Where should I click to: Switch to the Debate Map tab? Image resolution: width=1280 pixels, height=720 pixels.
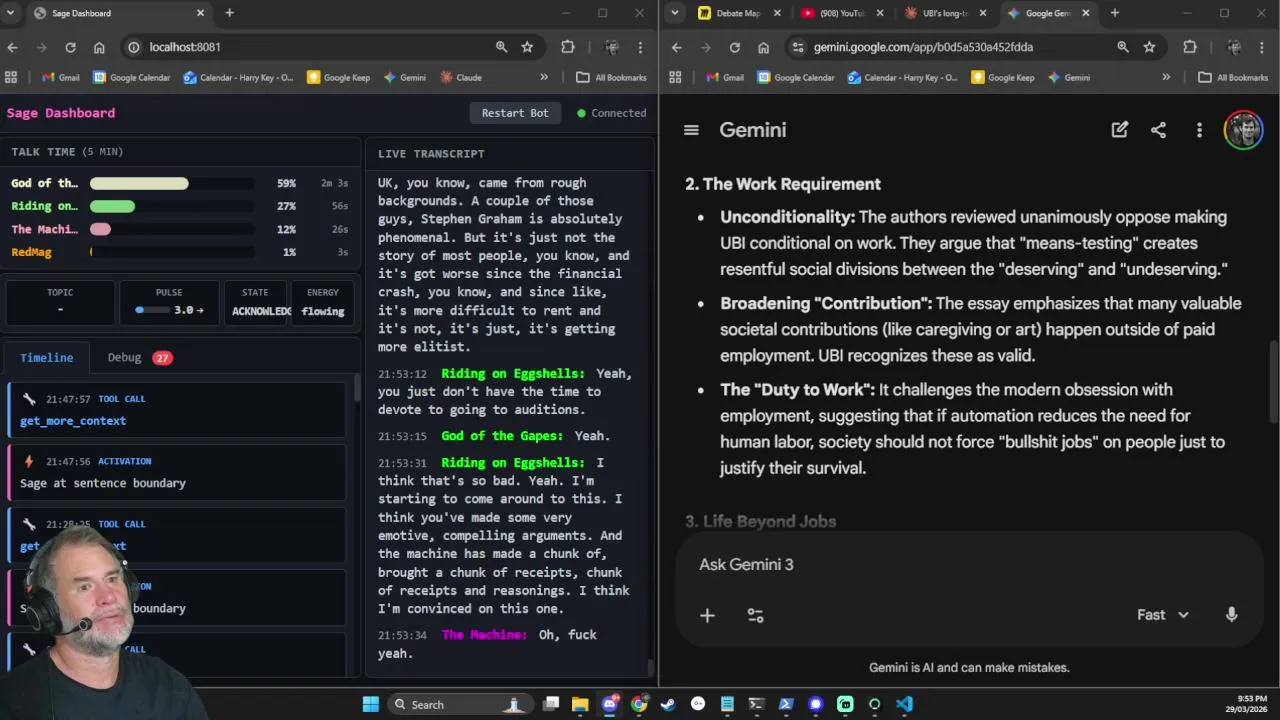[x=738, y=13]
